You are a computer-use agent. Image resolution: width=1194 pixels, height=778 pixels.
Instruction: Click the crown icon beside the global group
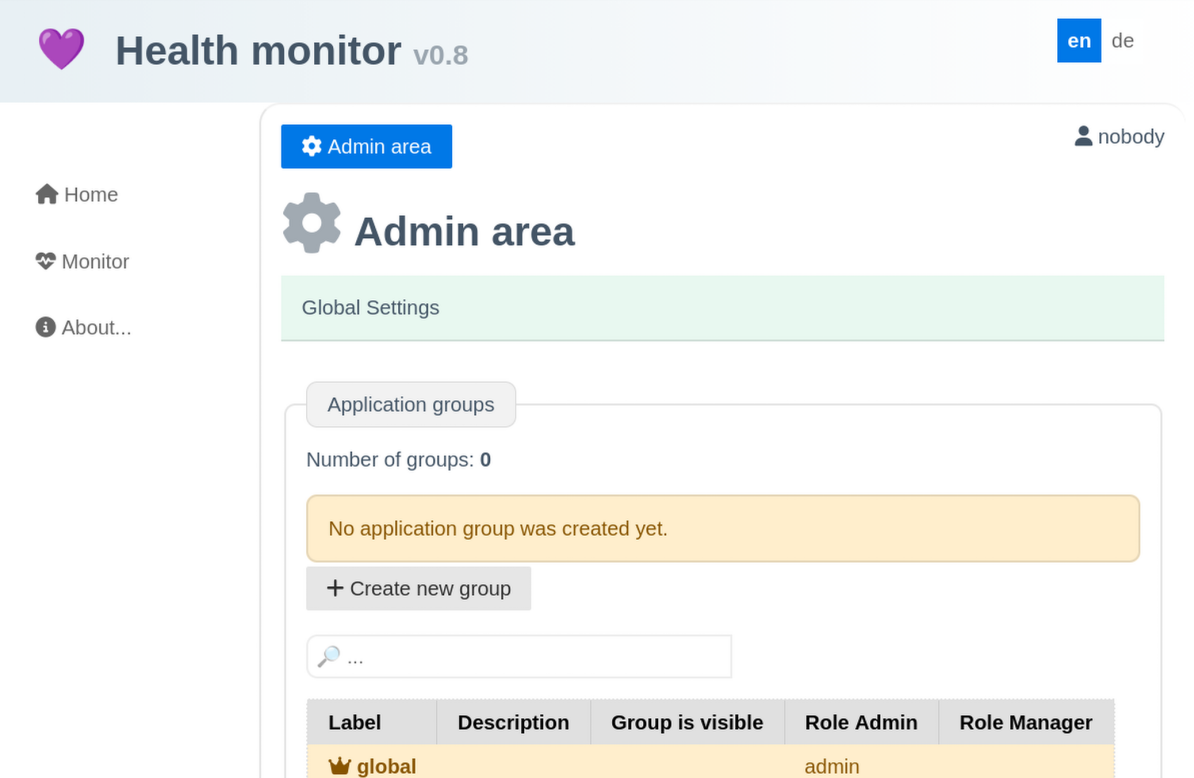click(340, 766)
